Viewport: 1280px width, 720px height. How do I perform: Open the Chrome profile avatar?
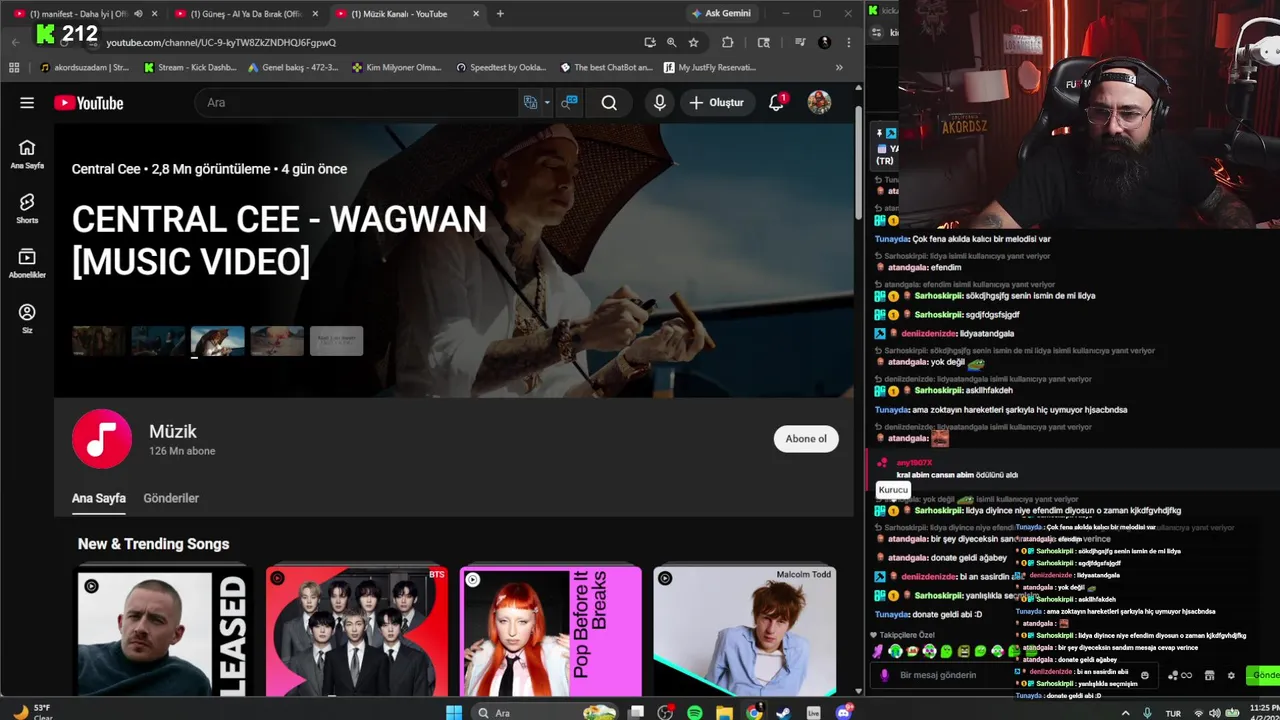tap(824, 42)
